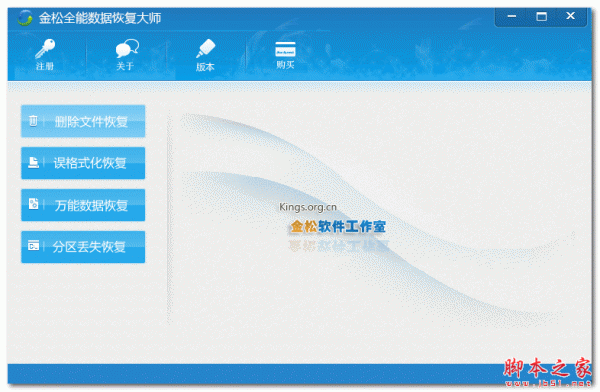600x392 pixels.
Task: Click the 金松全能数据恢复大师 window title
Action: click(x=100, y=18)
